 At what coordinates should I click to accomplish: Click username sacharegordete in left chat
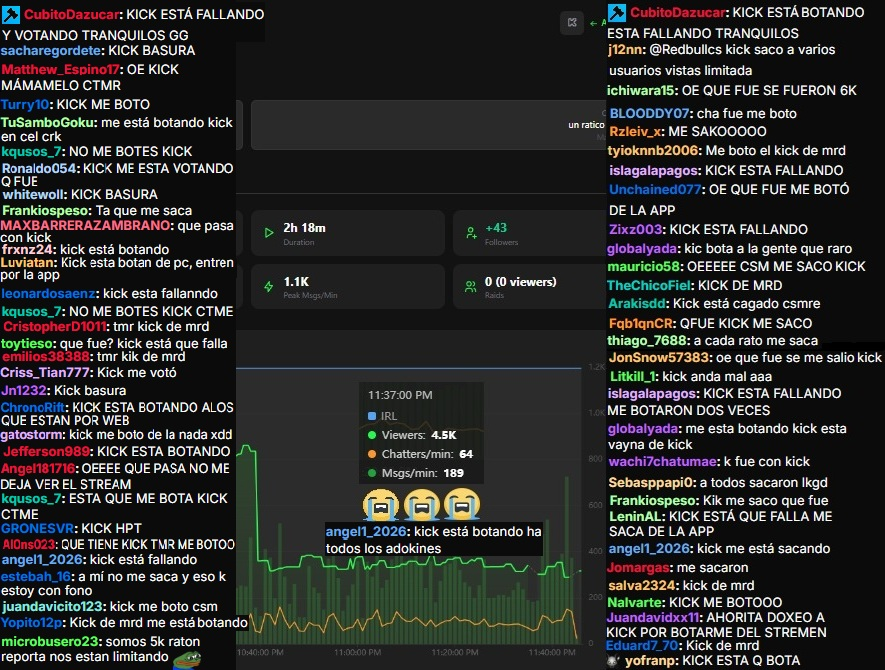point(51,51)
